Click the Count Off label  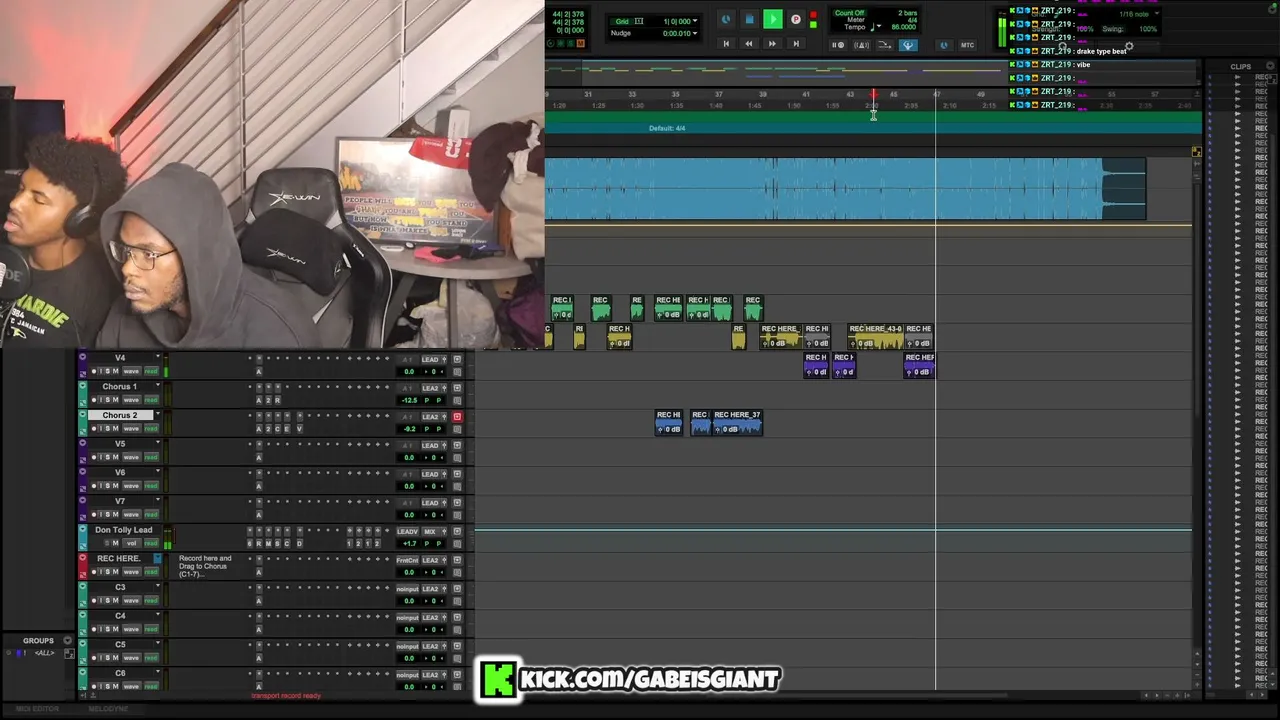849,13
